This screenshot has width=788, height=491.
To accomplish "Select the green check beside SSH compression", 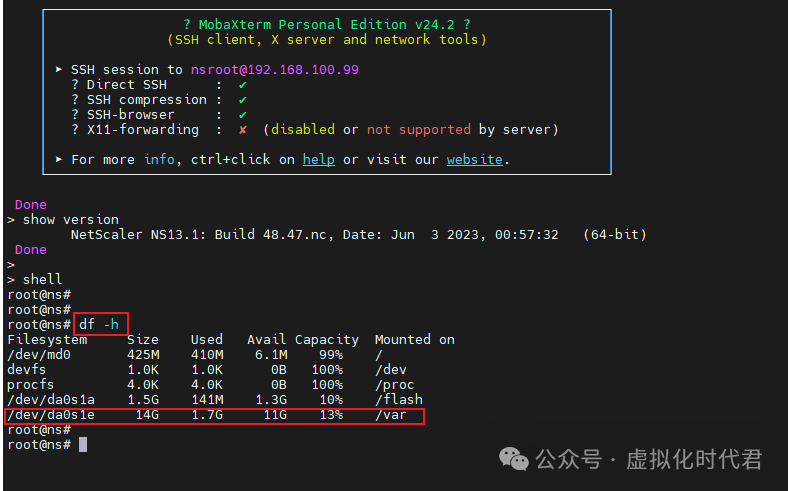I will coord(242,100).
